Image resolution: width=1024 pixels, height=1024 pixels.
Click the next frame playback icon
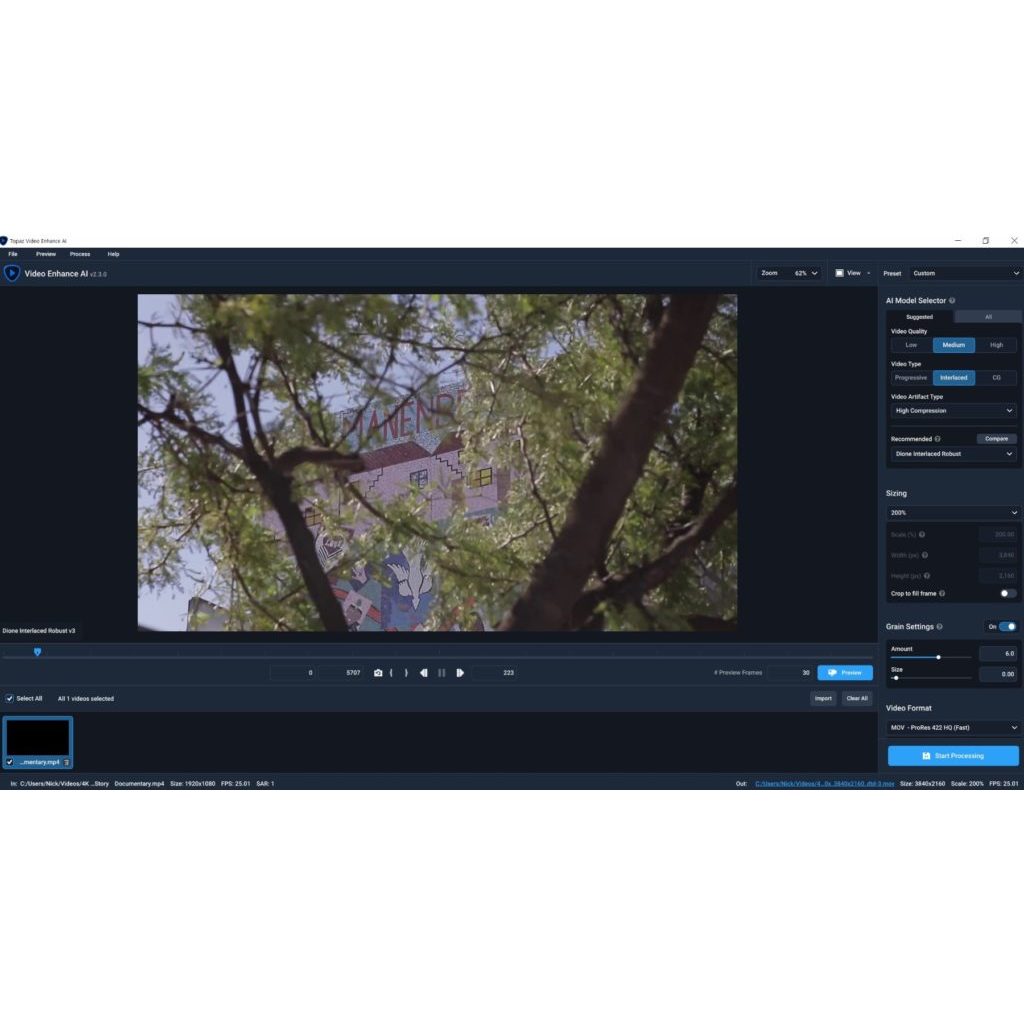tap(460, 673)
